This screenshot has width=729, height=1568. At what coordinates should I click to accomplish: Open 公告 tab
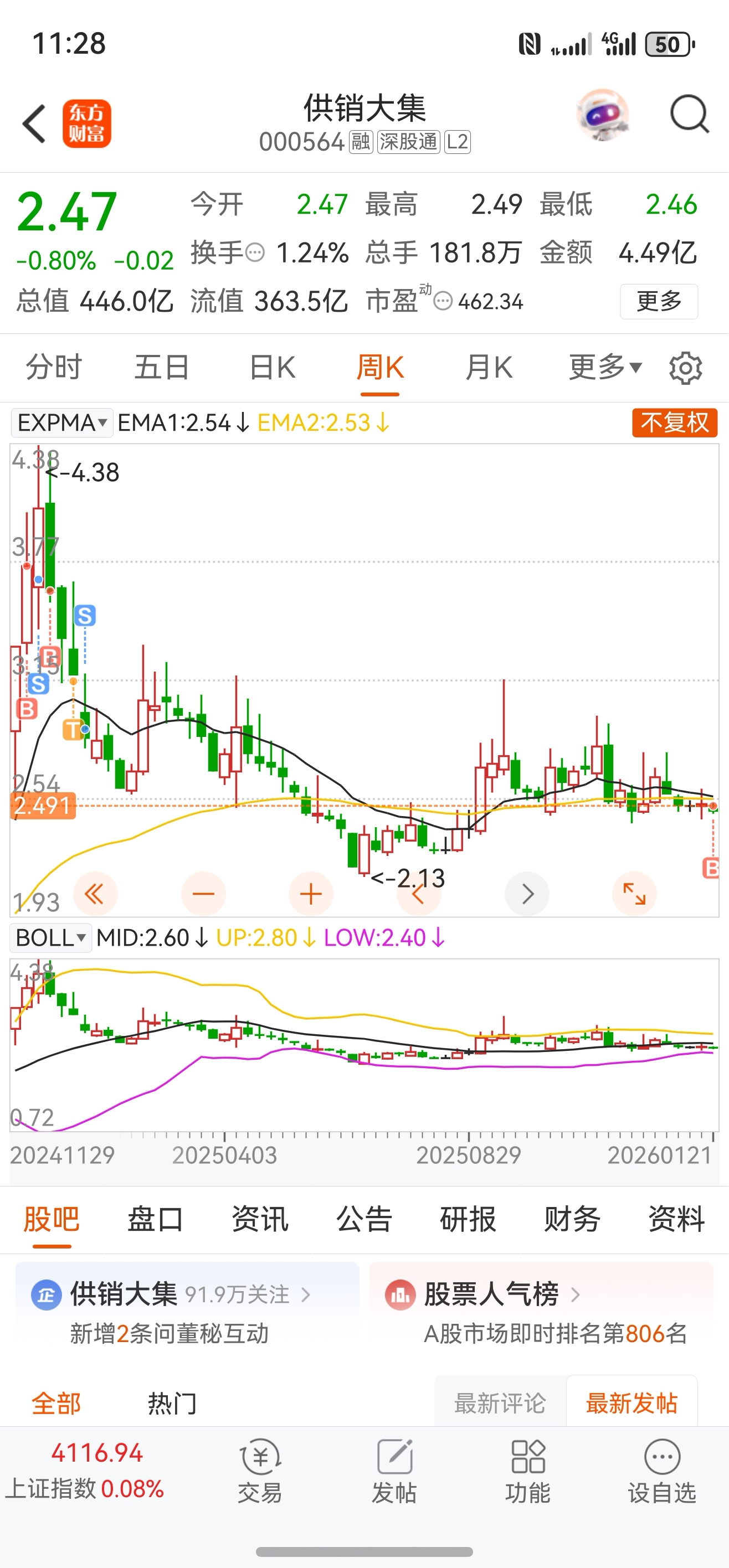(364, 1219)
